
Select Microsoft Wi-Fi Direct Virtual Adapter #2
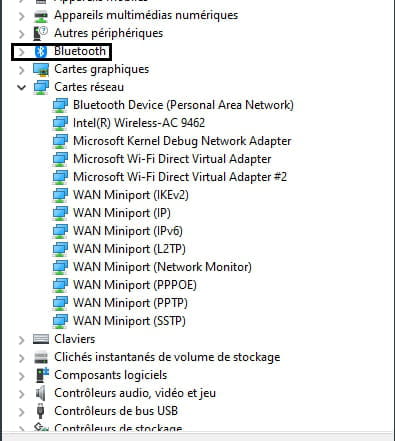(x=180, y=177)
